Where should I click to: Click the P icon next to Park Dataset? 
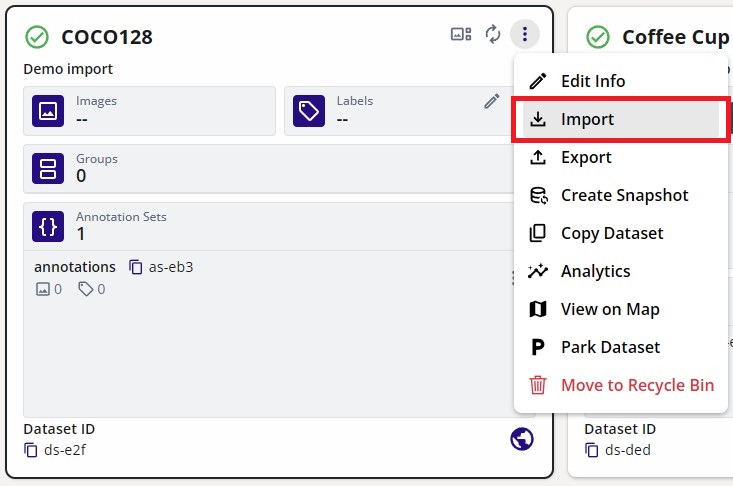(x=538, y=347)
